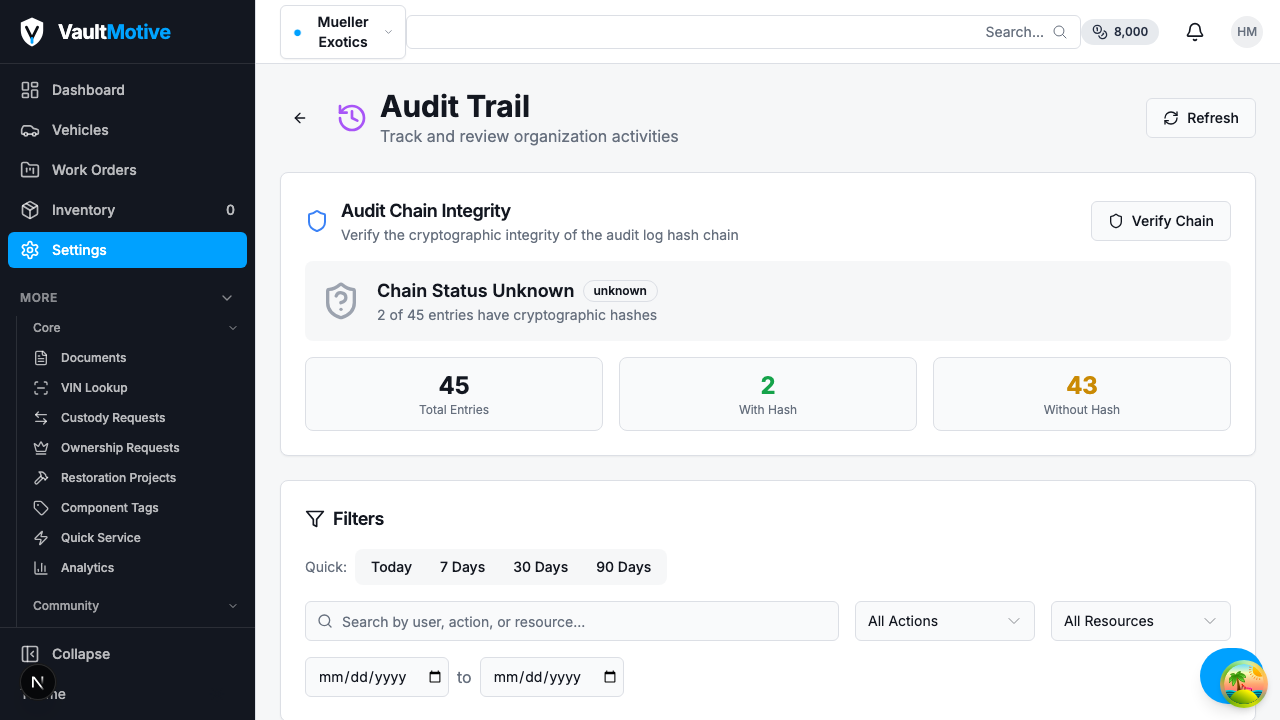Image resolution: width=1280 pixels, height=720 pixels.
Task: Collapse the Core group chevron
Action: 233,328
